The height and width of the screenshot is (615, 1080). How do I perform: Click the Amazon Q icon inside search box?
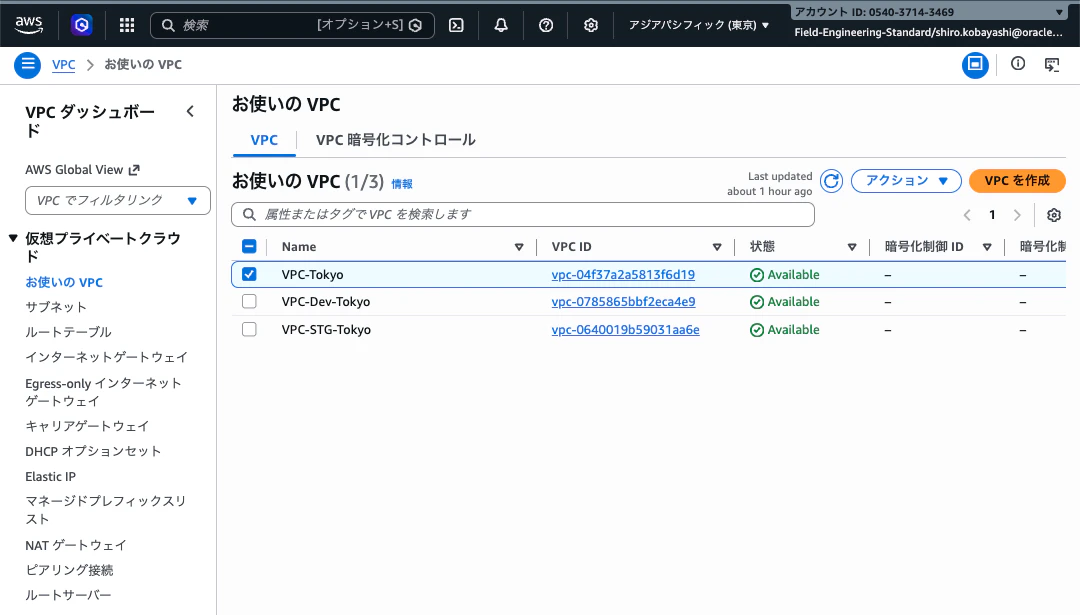(x=415, y=25)
